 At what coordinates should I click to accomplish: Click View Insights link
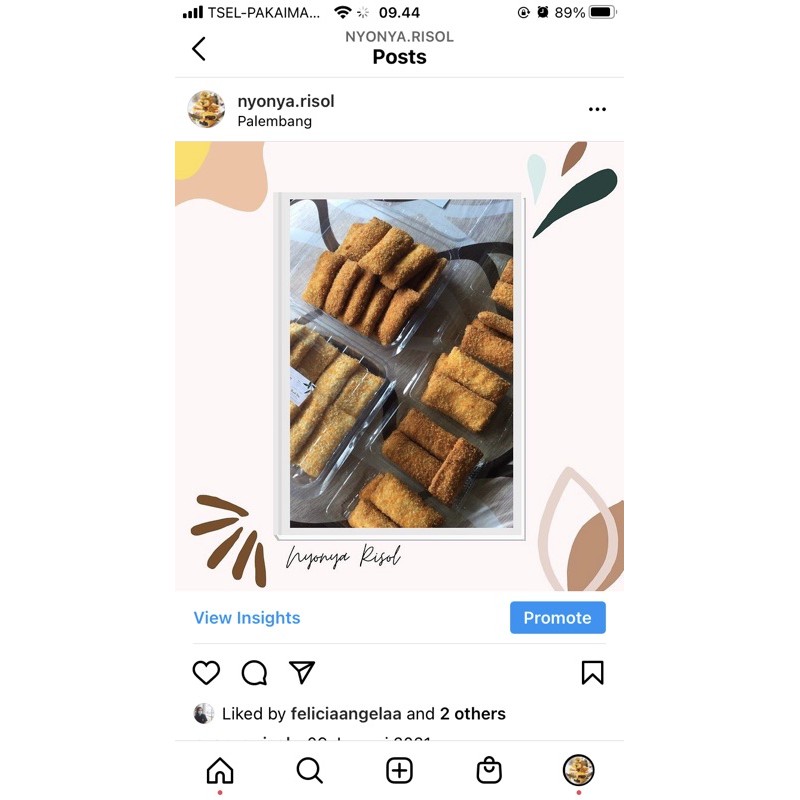tap(247, 617)
